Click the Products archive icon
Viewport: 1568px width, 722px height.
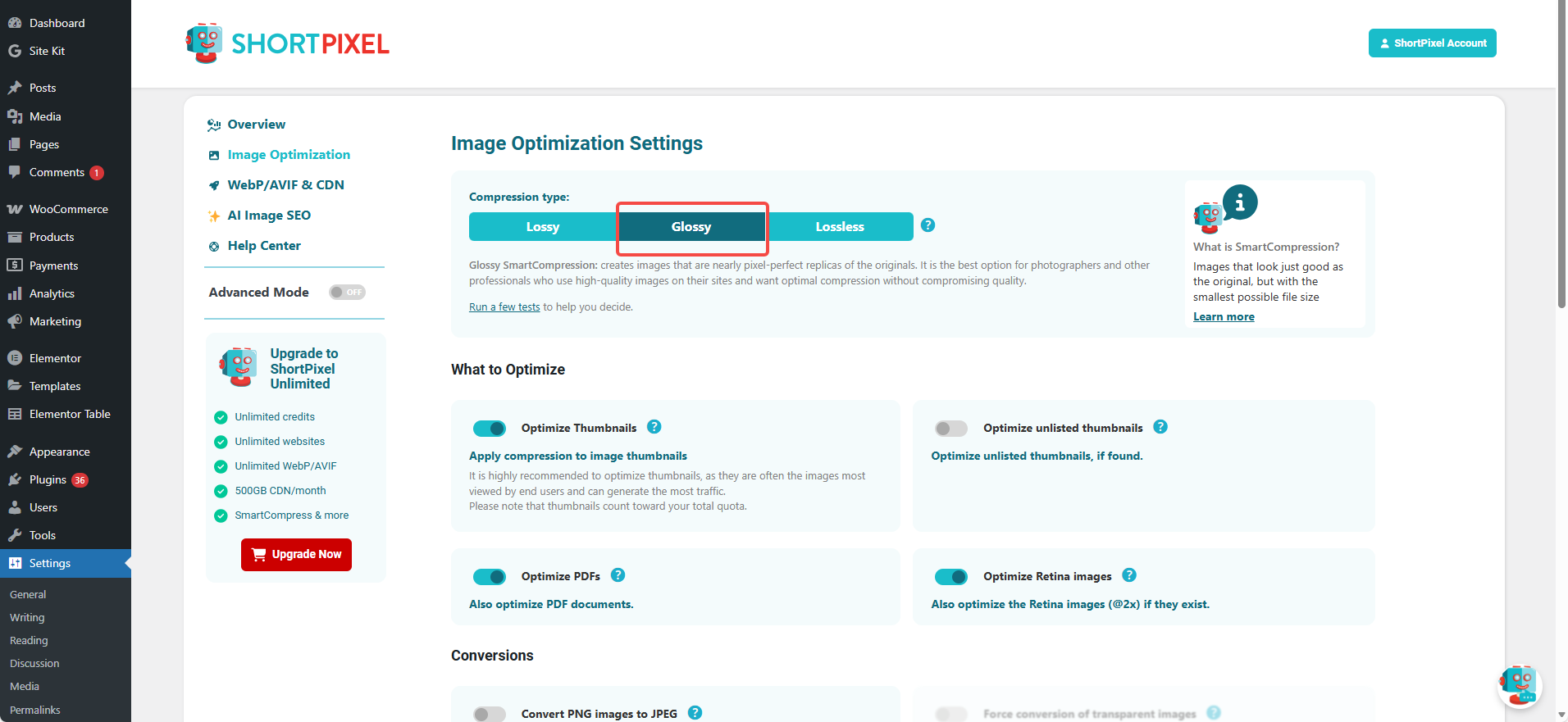[15, 237]
